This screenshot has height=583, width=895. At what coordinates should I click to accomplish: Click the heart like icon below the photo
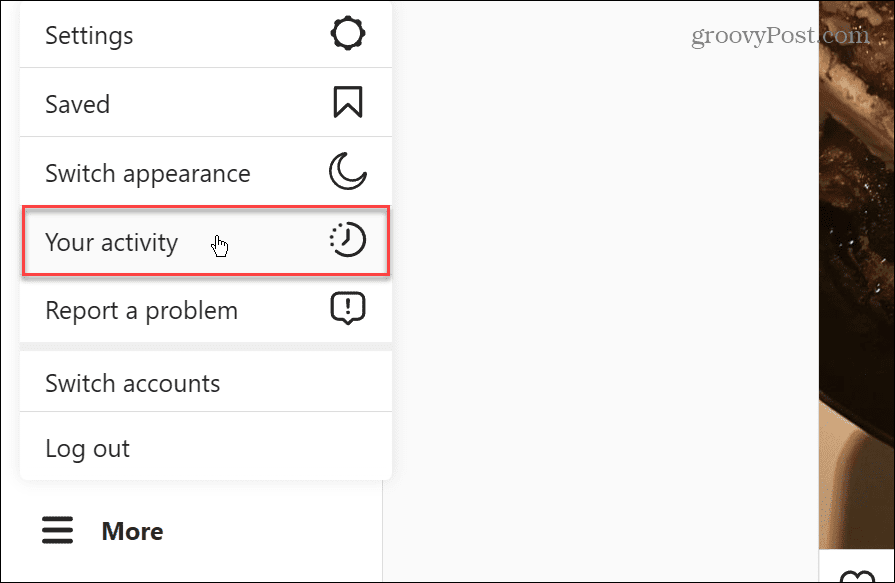pos(857,576)
